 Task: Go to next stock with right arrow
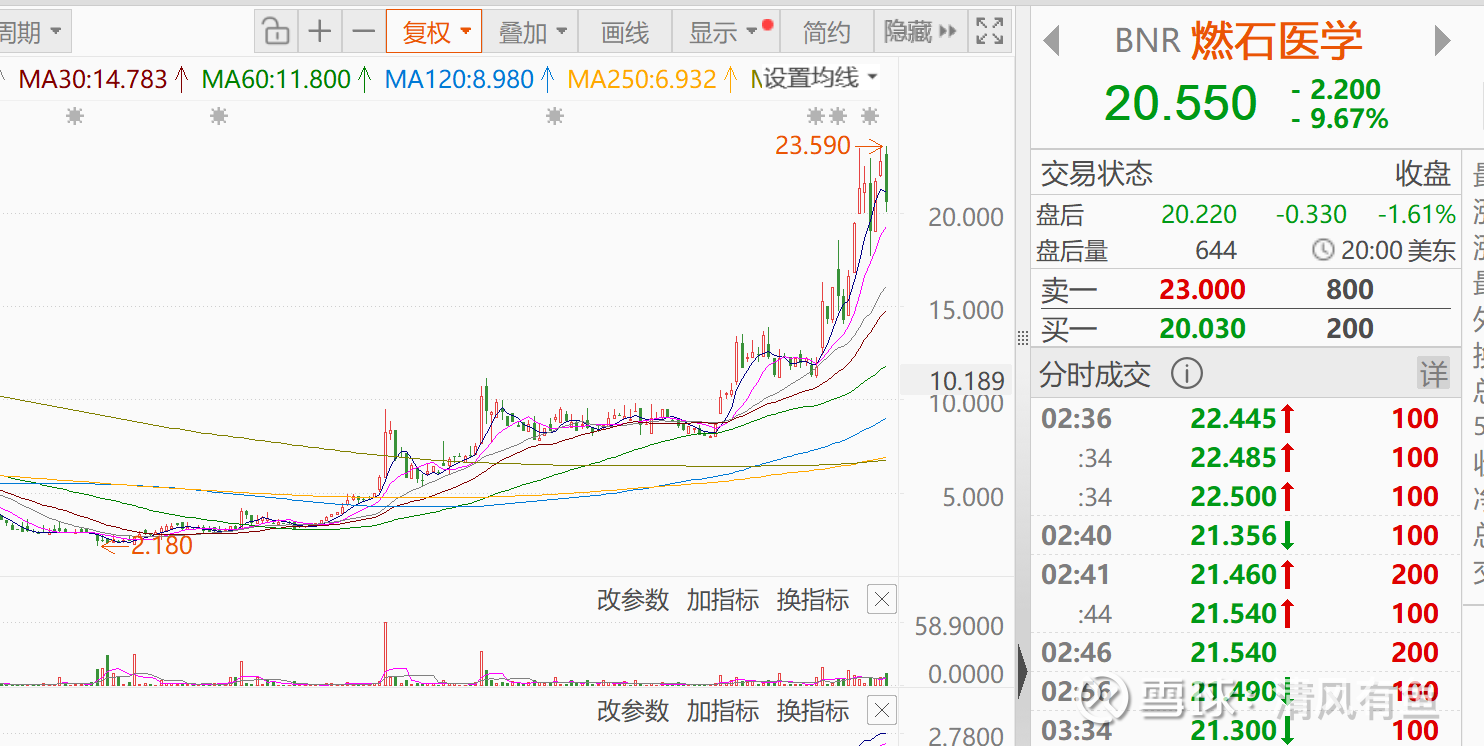point(1442,41)
